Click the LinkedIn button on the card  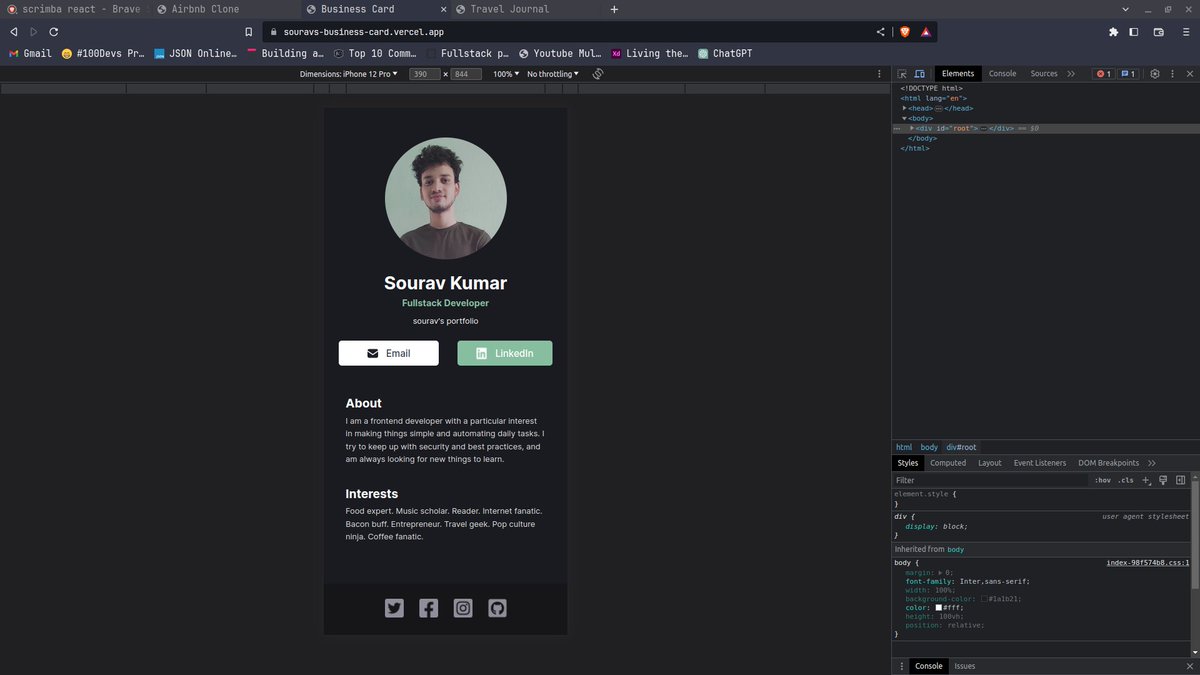coord(505,353)
